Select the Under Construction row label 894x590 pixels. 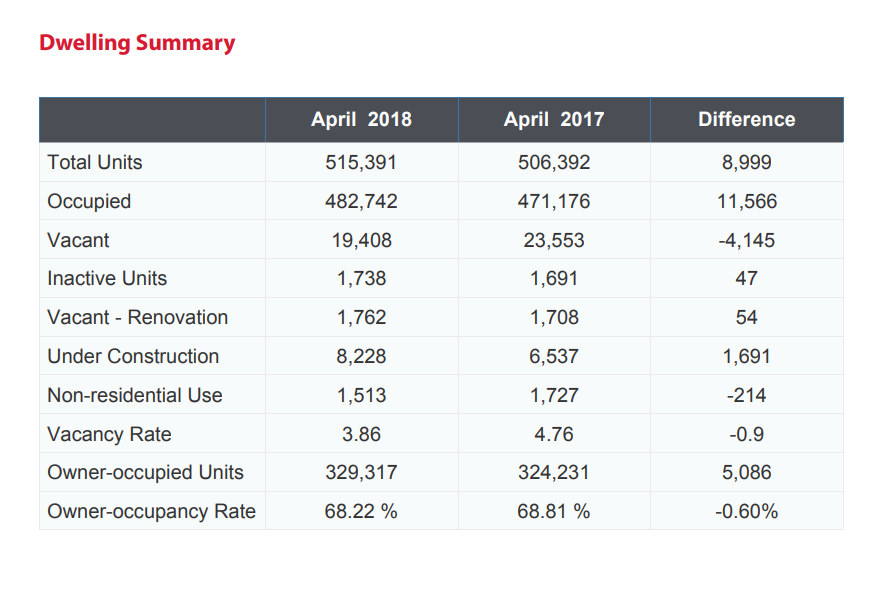(133, 356)
